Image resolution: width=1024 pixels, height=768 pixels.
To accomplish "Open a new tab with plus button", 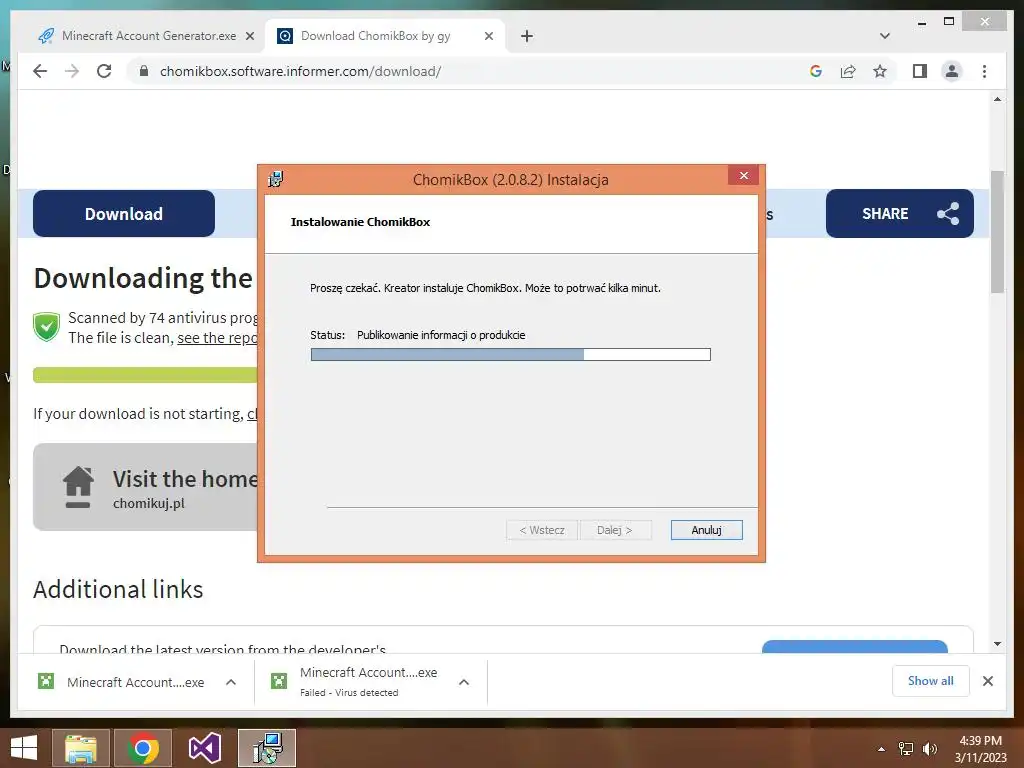I will (x=527, y=37).
